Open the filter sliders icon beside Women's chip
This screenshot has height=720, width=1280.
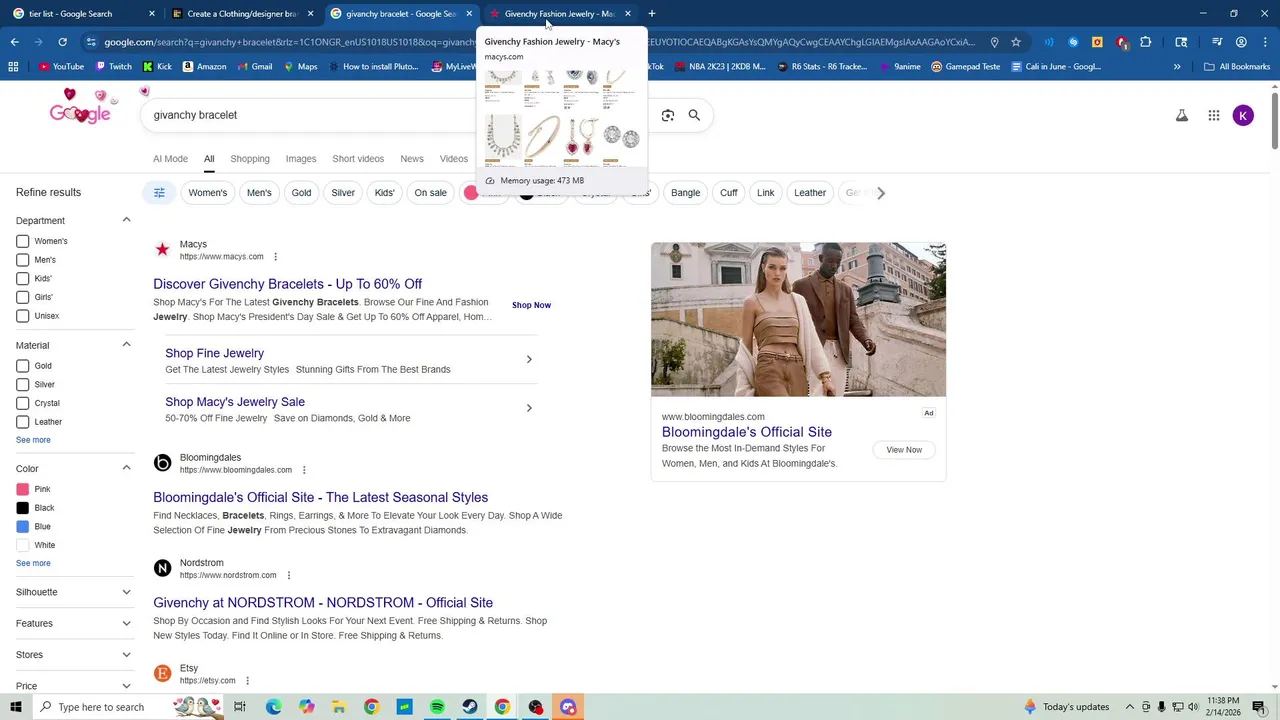pyautogui.click(x=159, y=193)
